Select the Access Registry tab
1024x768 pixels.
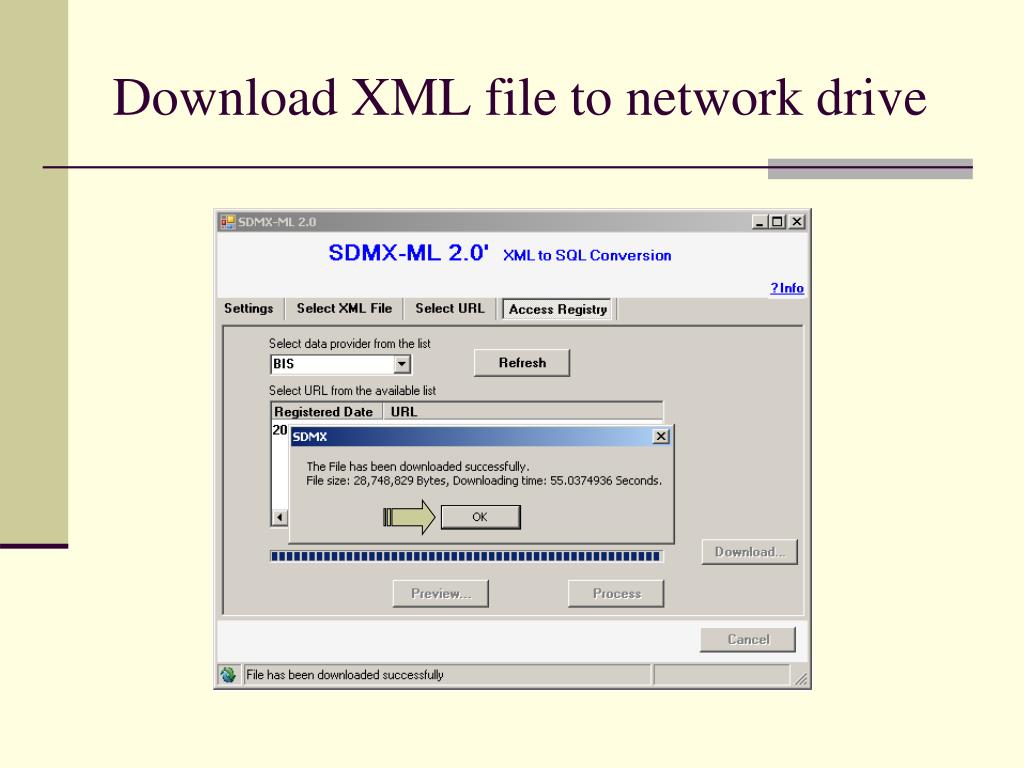coord(558,309)
